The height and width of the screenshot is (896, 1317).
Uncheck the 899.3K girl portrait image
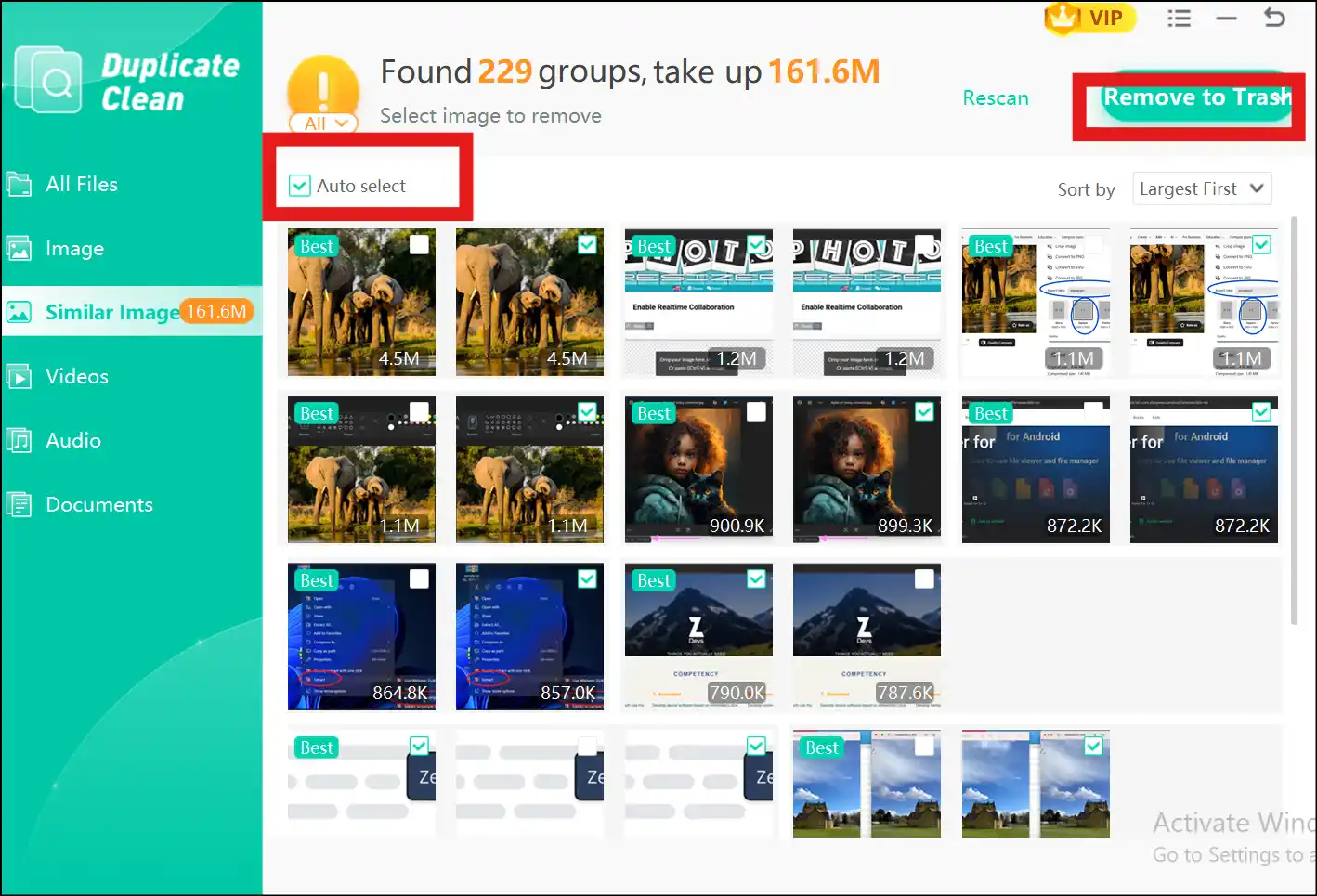[923, 411]
